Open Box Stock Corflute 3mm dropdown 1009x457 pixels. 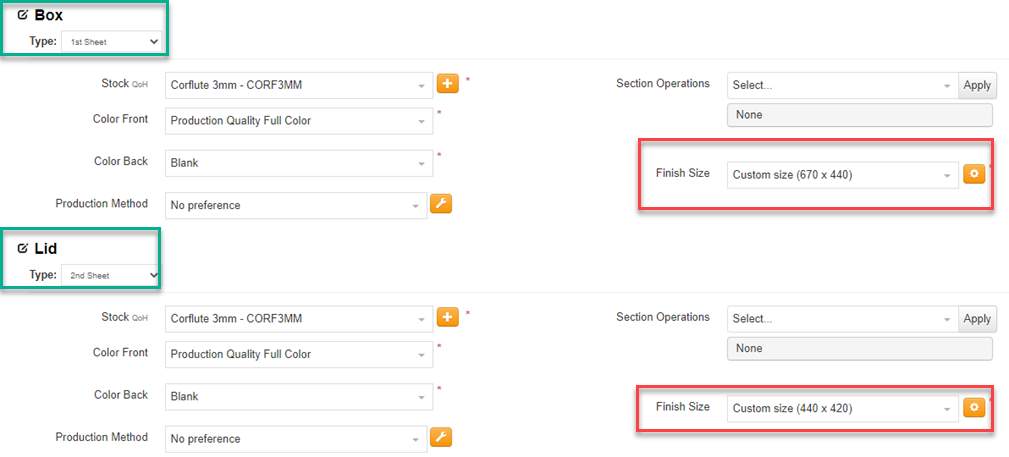coord(298,86)
